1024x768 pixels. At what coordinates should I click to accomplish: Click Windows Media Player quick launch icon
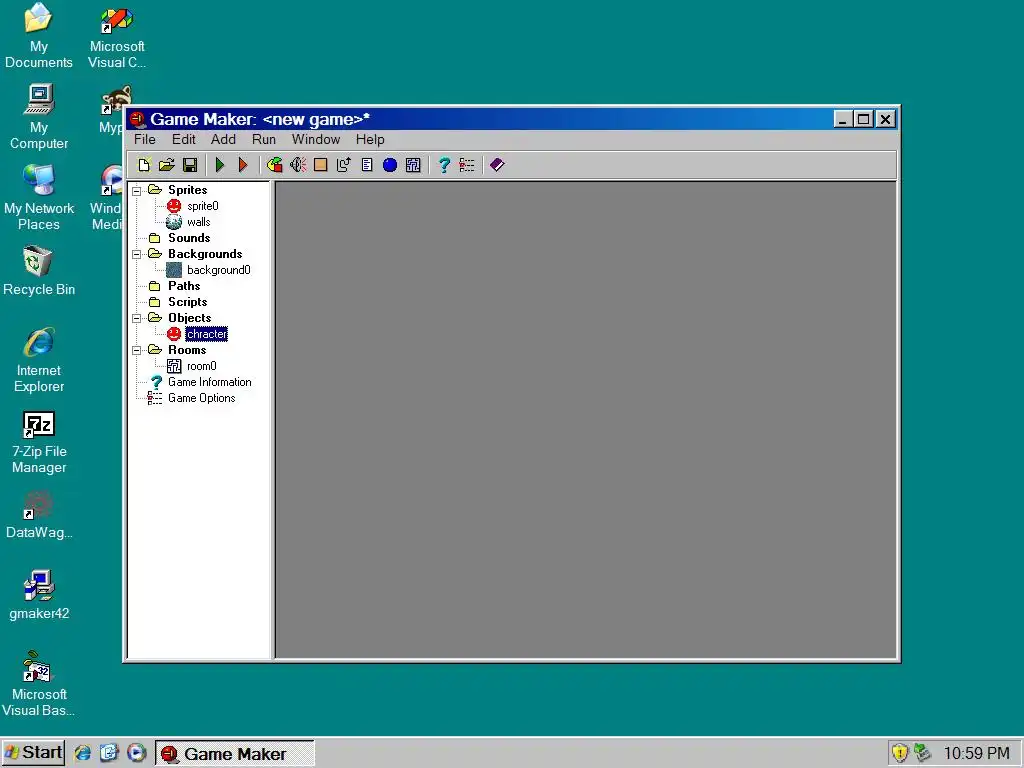[x=136, y=753]
